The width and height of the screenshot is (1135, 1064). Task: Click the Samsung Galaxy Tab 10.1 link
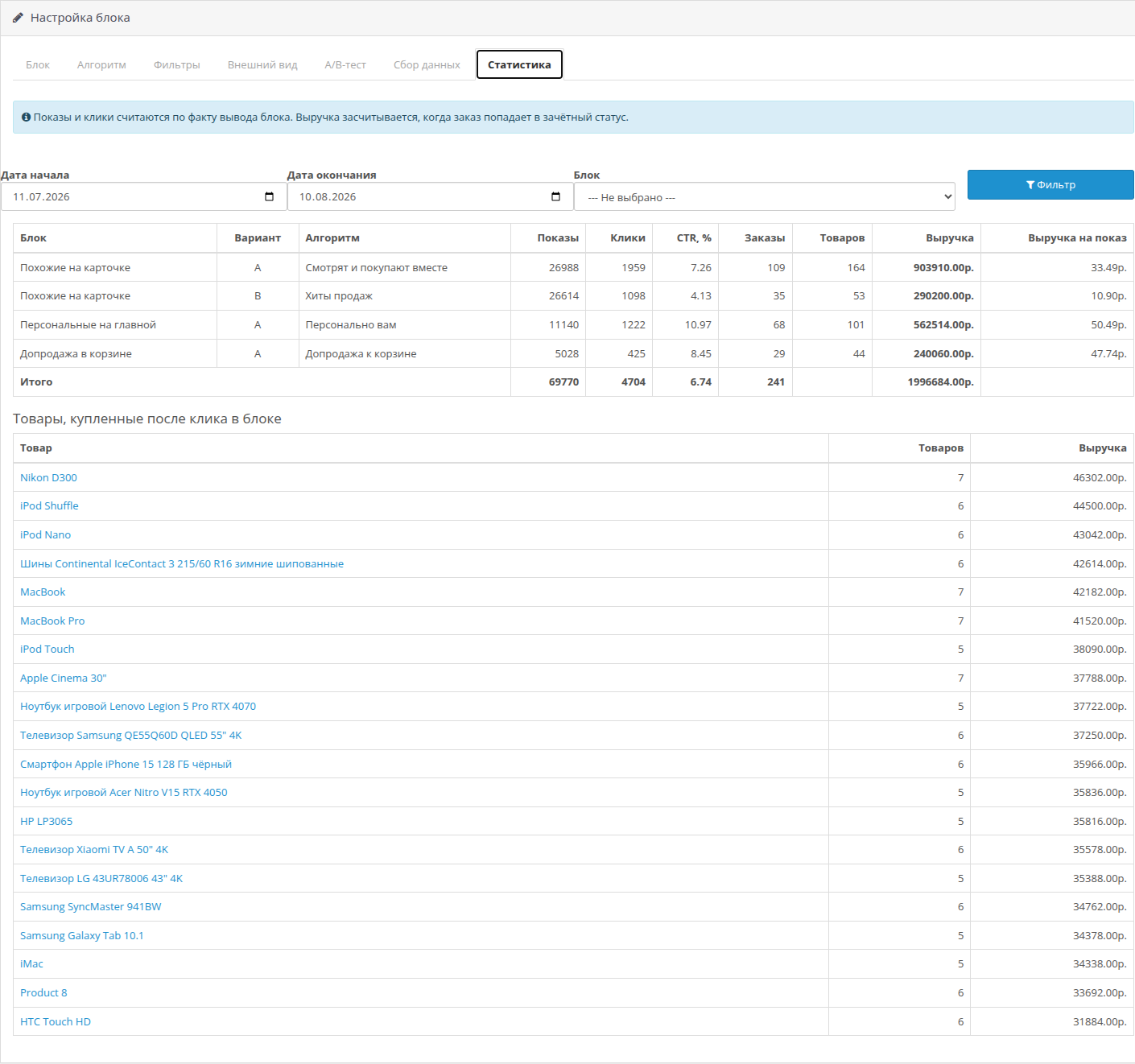click(82, 935)
